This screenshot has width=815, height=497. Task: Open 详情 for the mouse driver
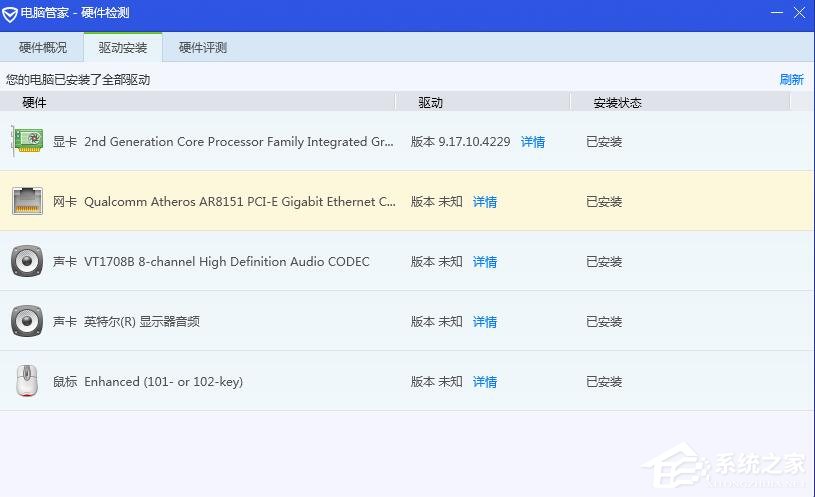pos(485,382)
